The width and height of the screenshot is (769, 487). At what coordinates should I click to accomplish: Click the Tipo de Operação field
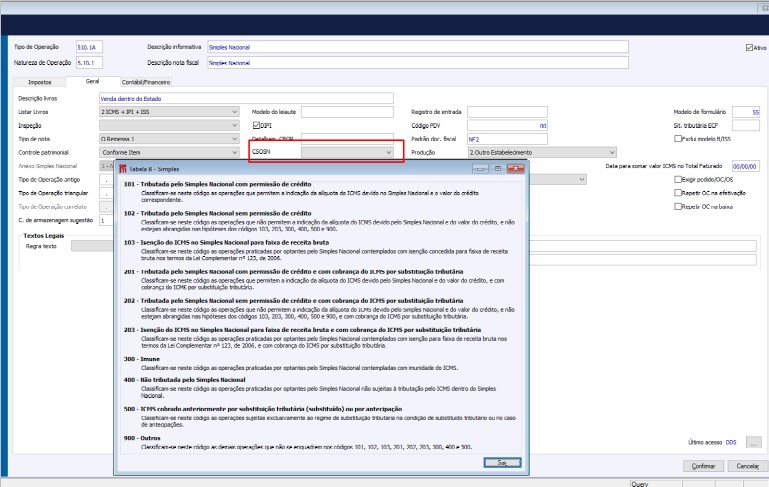point(89,47)
